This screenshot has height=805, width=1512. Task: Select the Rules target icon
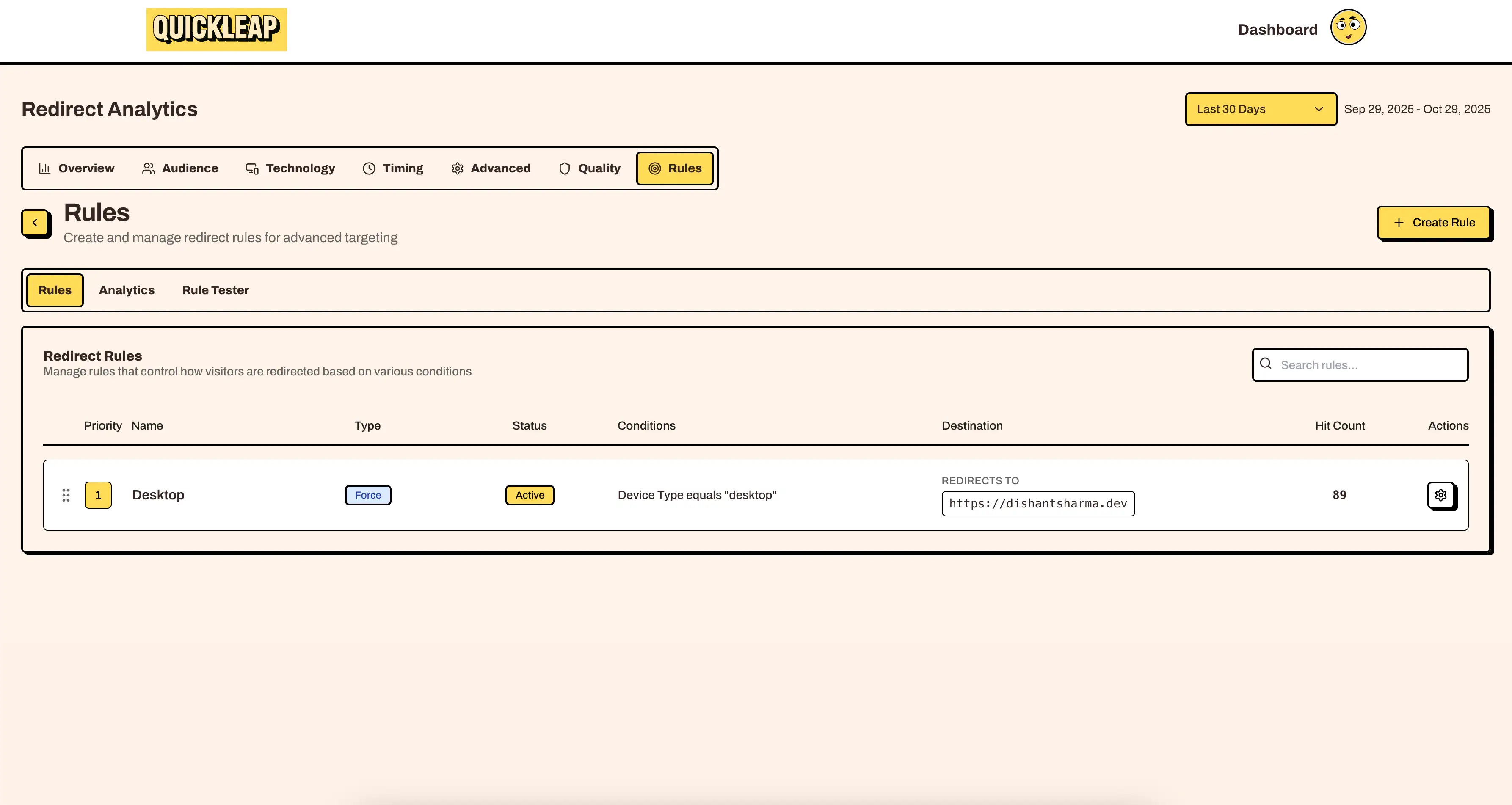point(655,168)
